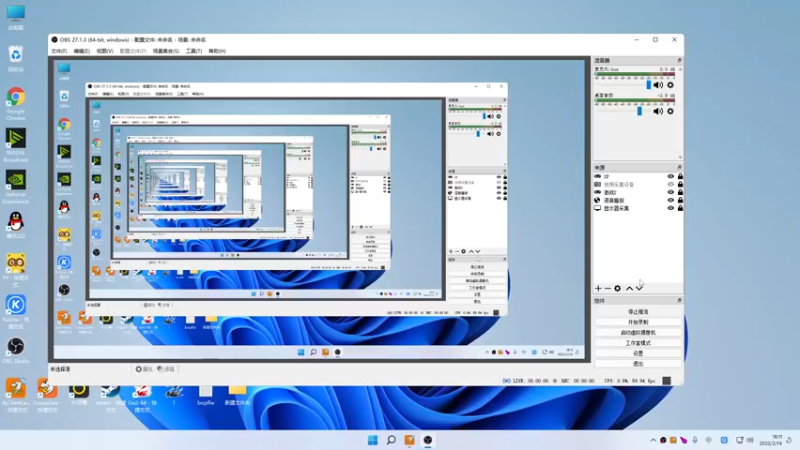Select the 显示器采集 source row
This screenshot has width=800, height=450.
(x=638, y=208)
